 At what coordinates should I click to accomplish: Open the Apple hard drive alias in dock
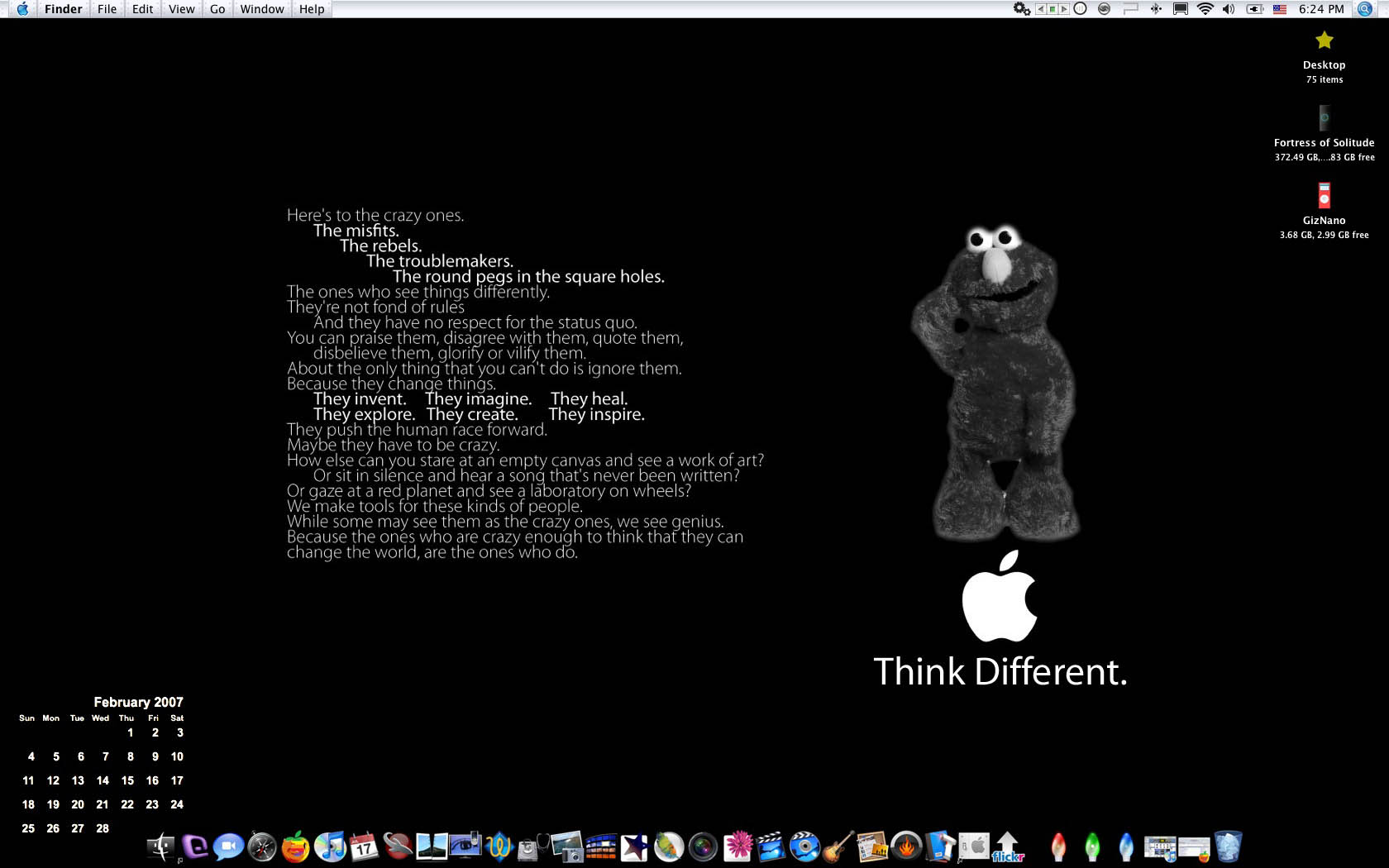click(974, 847)
